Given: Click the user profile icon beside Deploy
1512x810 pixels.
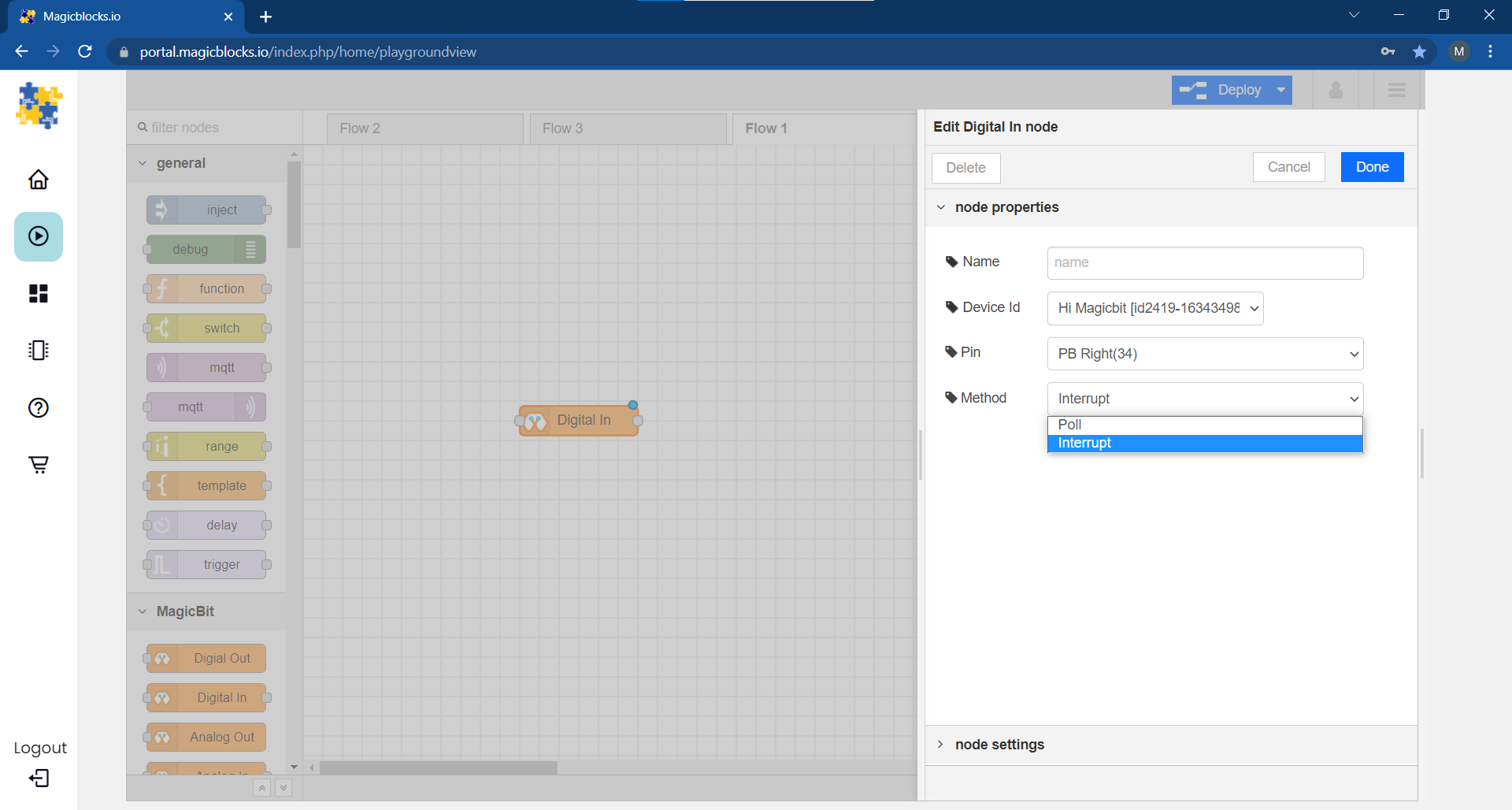Looking at the screenshot, I should pyautogui.click(x=1336, y=90).
